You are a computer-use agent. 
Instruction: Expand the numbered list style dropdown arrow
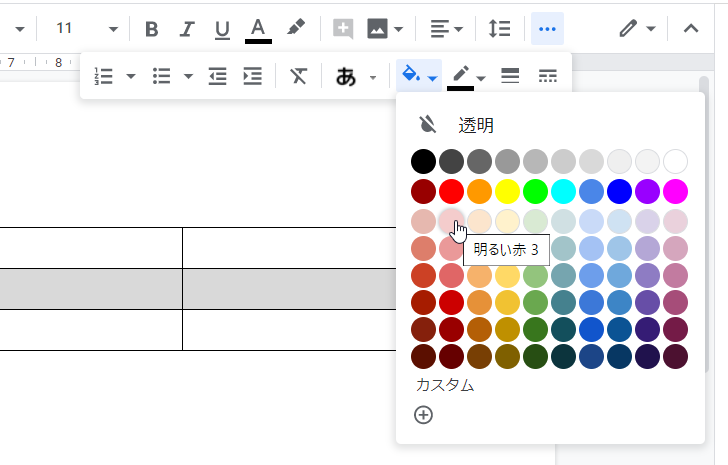(131, 76)
